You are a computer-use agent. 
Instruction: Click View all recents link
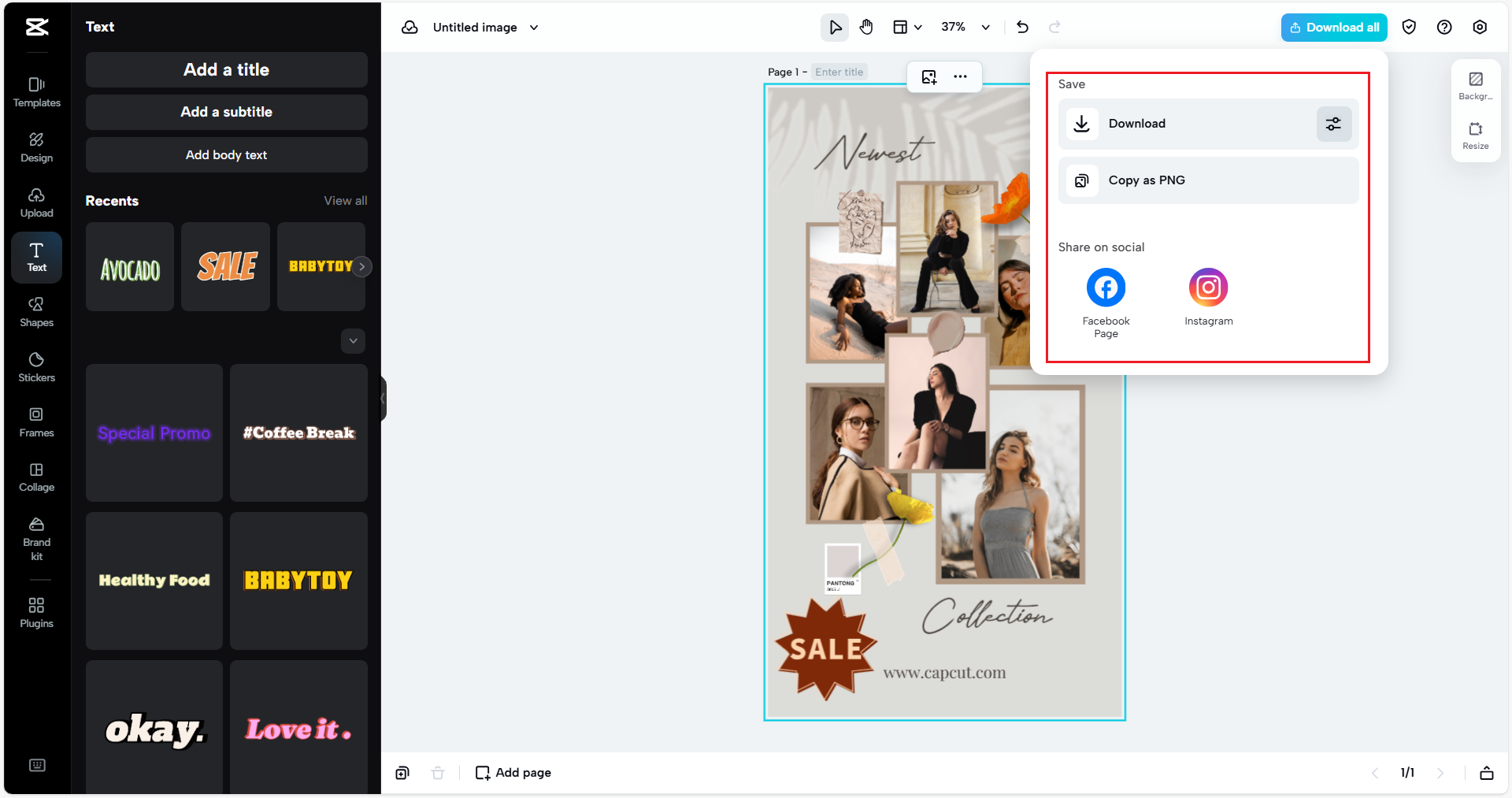point(346,201)
